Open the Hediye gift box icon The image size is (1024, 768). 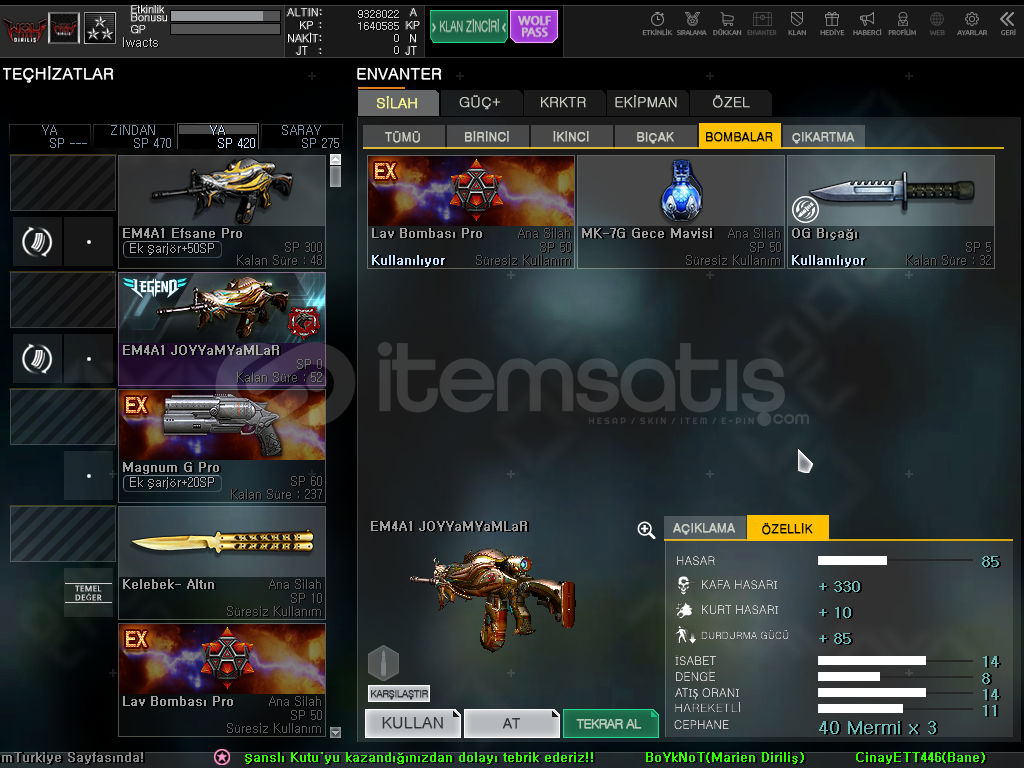pos(831,23)
